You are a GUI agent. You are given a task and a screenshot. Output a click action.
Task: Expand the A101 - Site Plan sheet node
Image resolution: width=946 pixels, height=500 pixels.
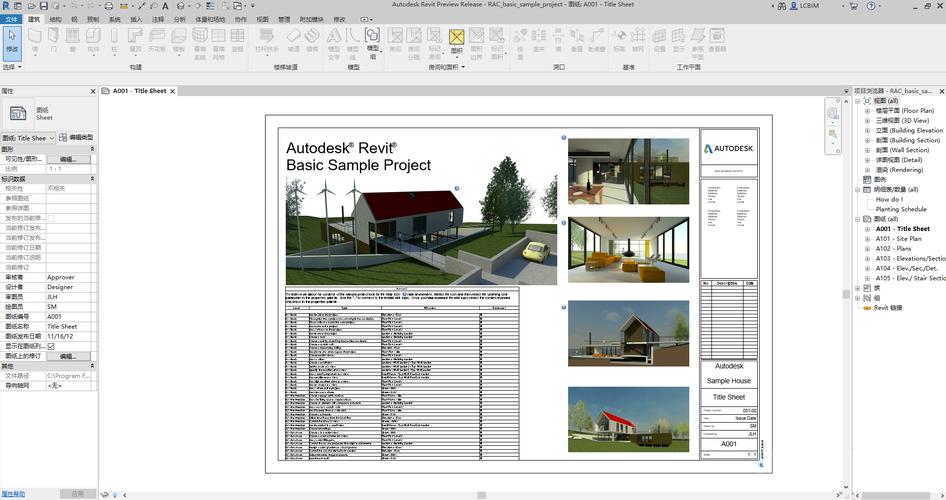point(867,239)
